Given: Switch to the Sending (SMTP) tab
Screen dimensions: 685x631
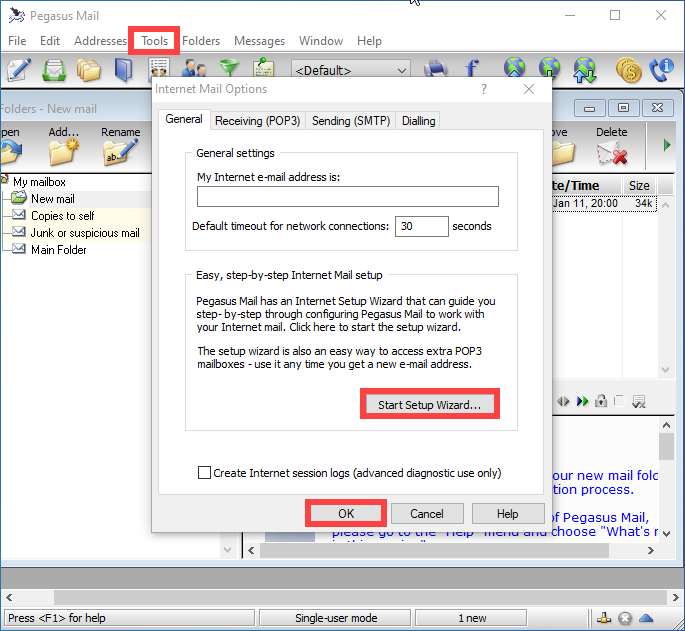Looking at the screenshot, I should point(351,121).
